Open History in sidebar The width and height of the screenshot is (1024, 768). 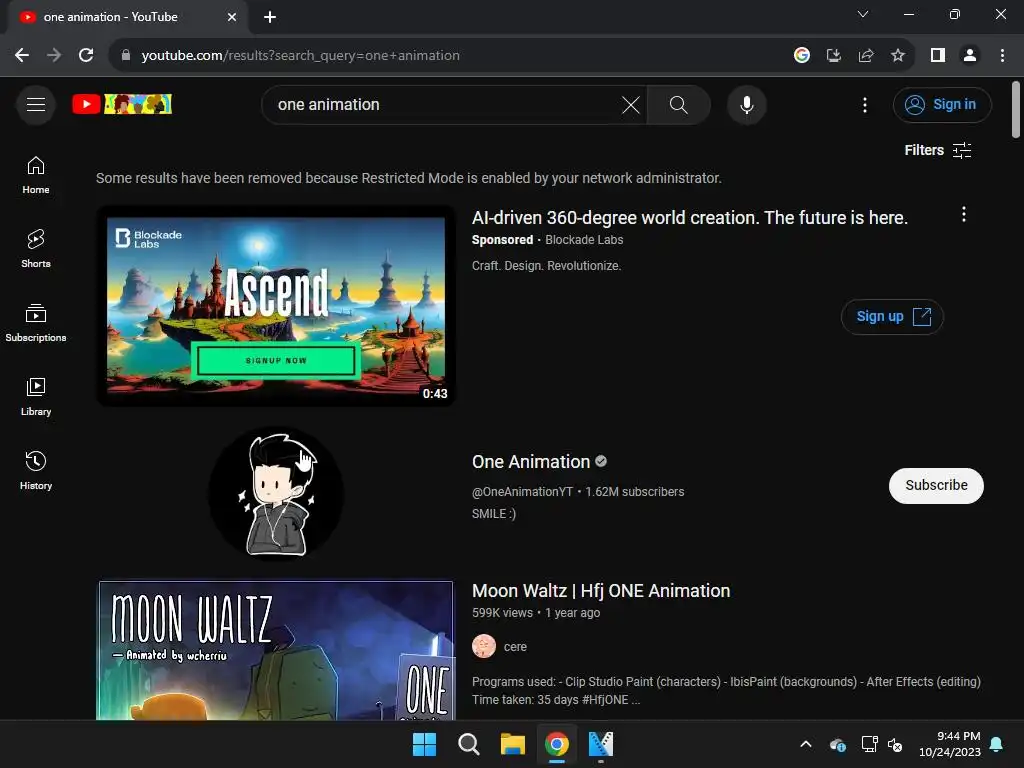tap(36, 470)
